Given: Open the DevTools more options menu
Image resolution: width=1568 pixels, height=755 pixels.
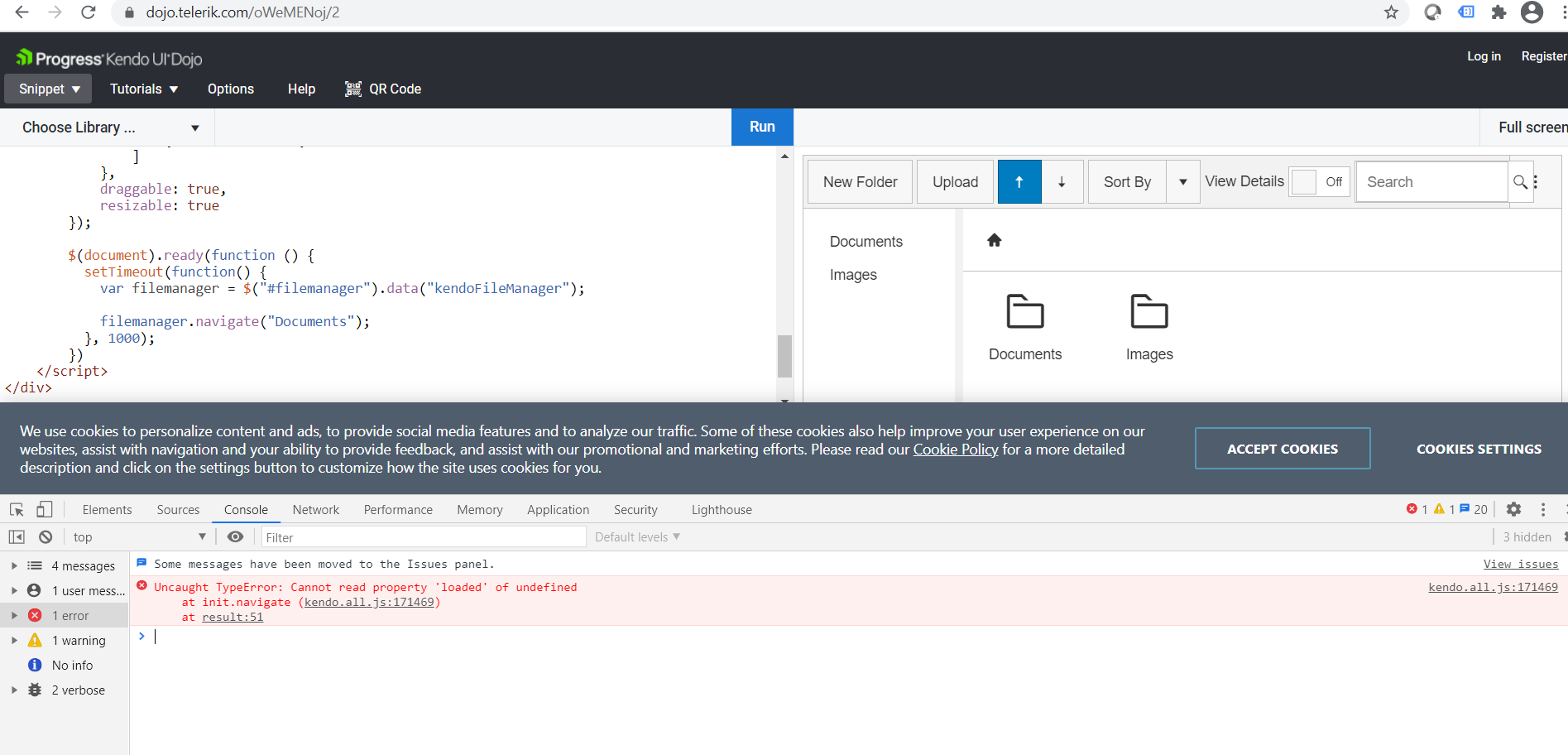Looking at the screenshot, I should tap(1543, 510).
